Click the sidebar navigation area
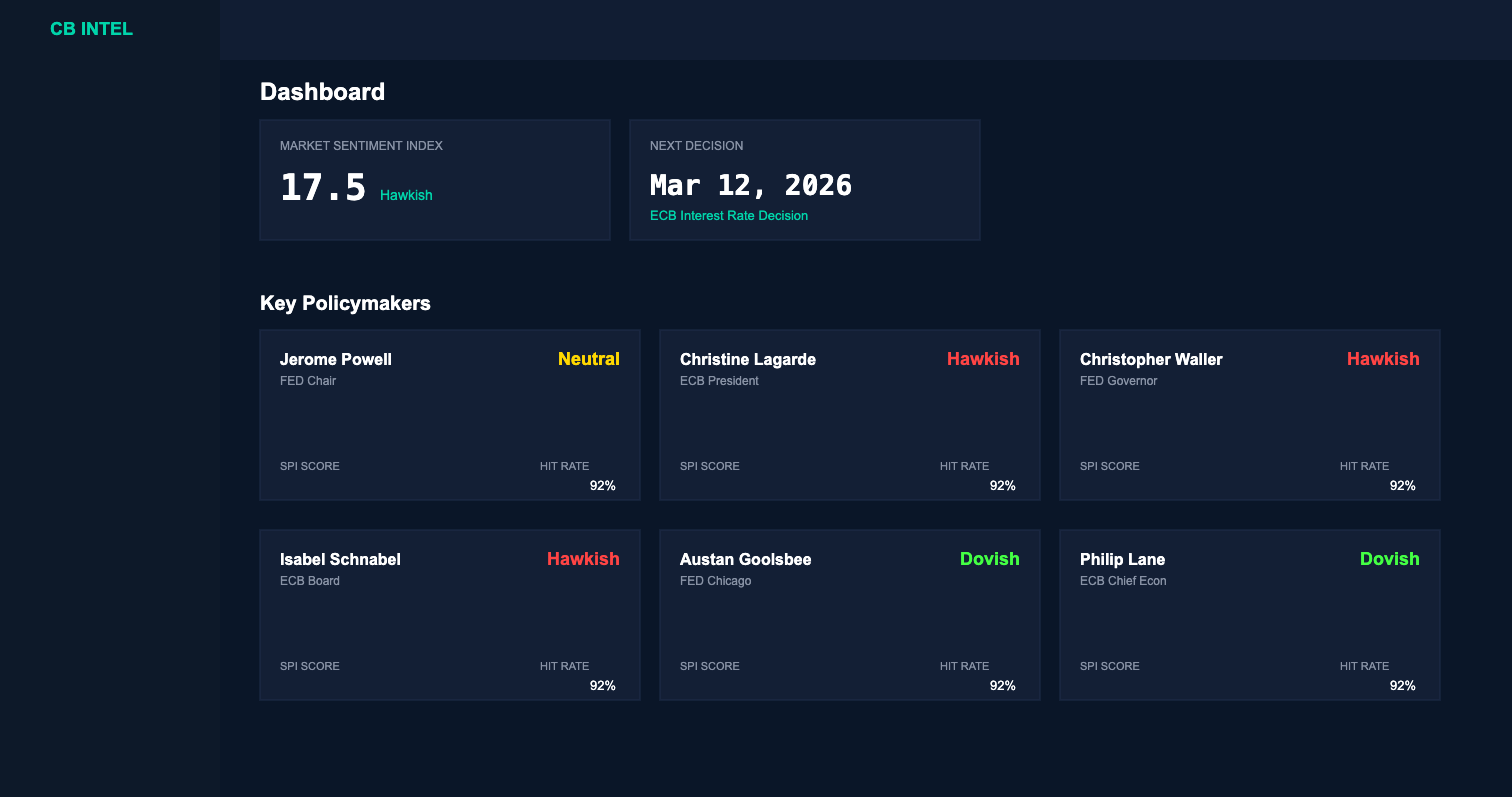Viewport: 1512px width, 797px height. click(x=110, y=400)
